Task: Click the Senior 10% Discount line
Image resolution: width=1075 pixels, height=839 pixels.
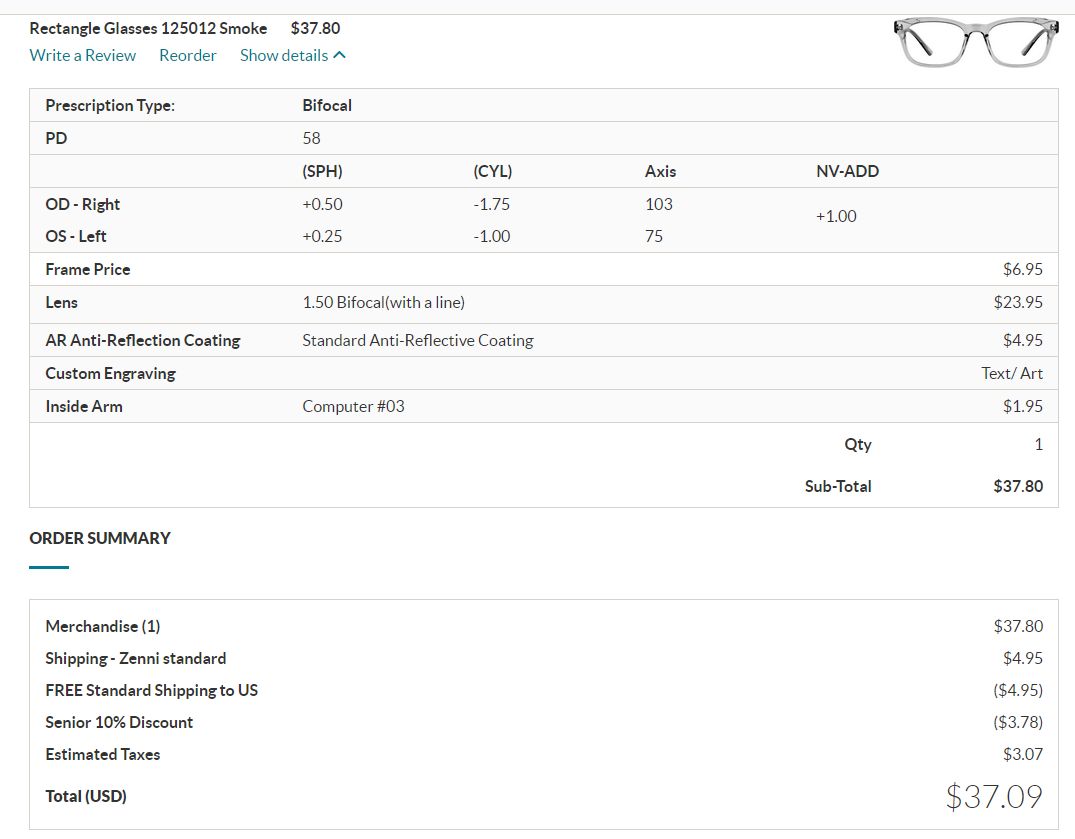Action: (119, 722)
